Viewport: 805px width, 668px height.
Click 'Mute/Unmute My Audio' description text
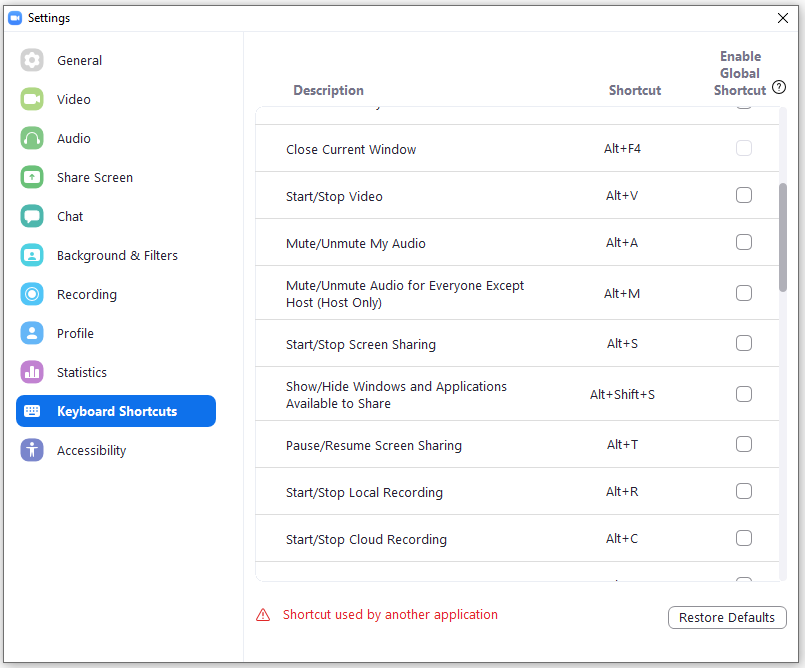pyautogui.click(x=356, y=243)
